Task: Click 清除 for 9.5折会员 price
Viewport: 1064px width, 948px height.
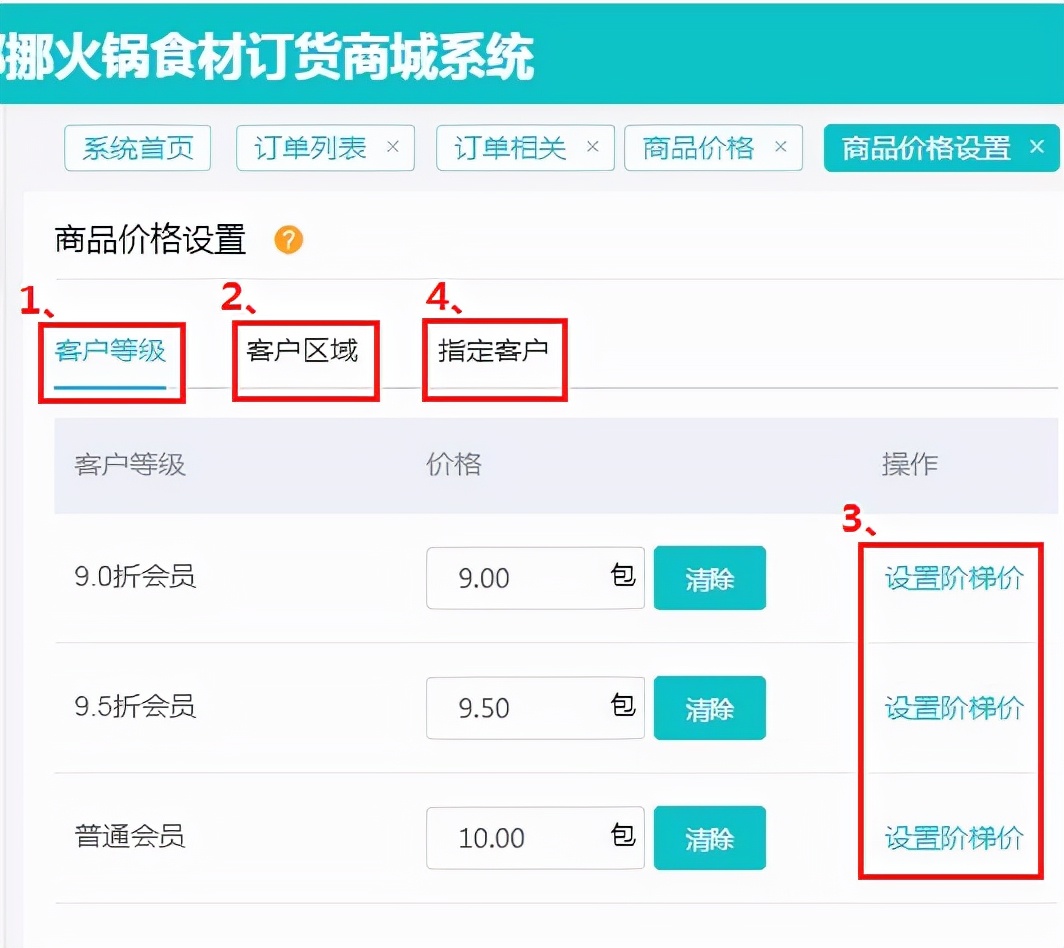Action: tap(709, 708)
